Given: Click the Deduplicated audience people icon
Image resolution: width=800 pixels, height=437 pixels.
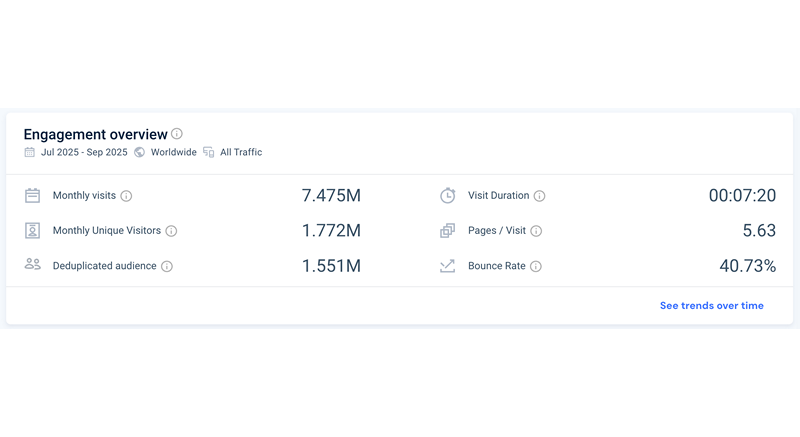Looking at the screenshot, I should (x=33, y=265).
